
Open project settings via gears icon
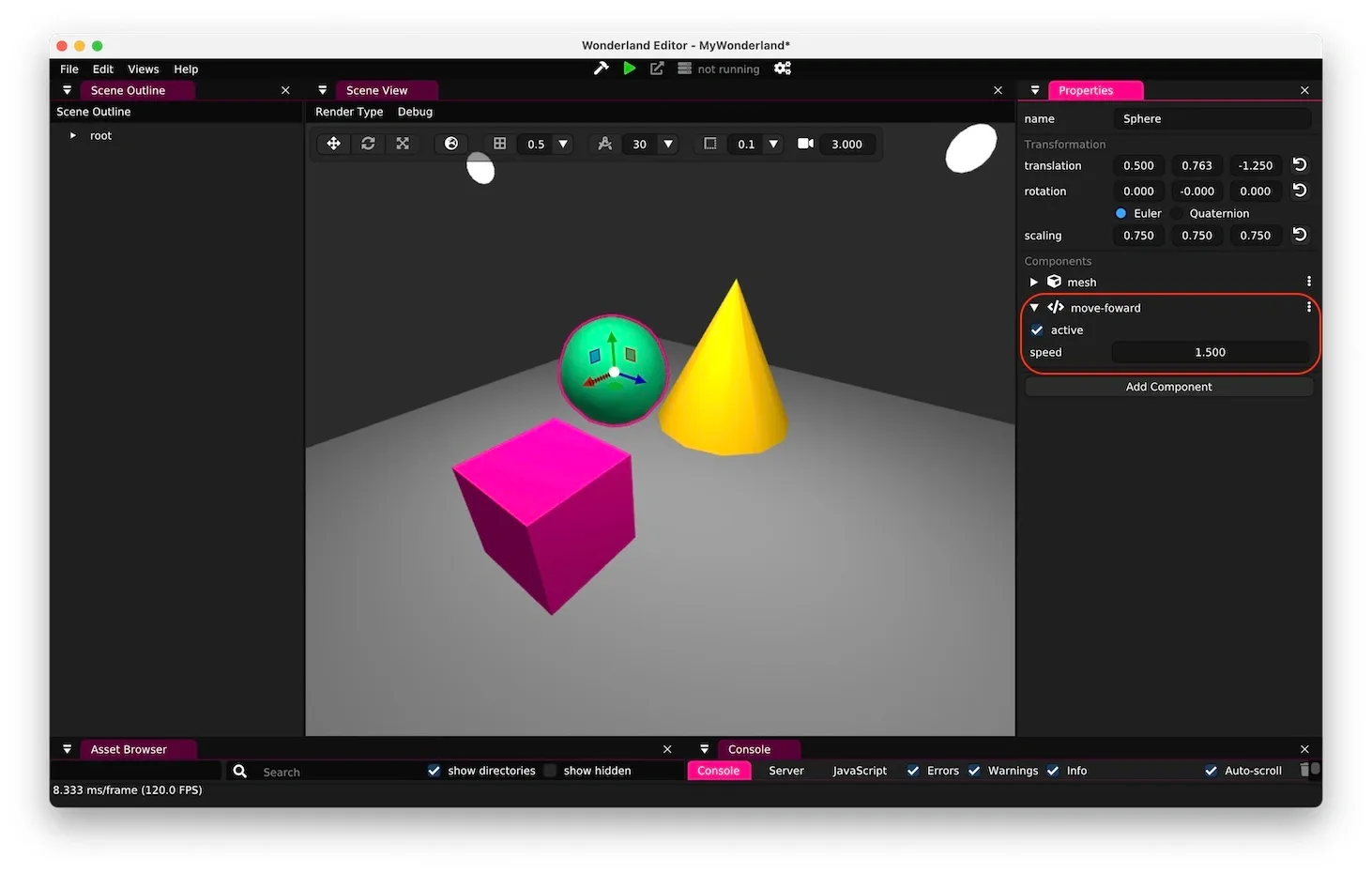(x=782, y=68)
